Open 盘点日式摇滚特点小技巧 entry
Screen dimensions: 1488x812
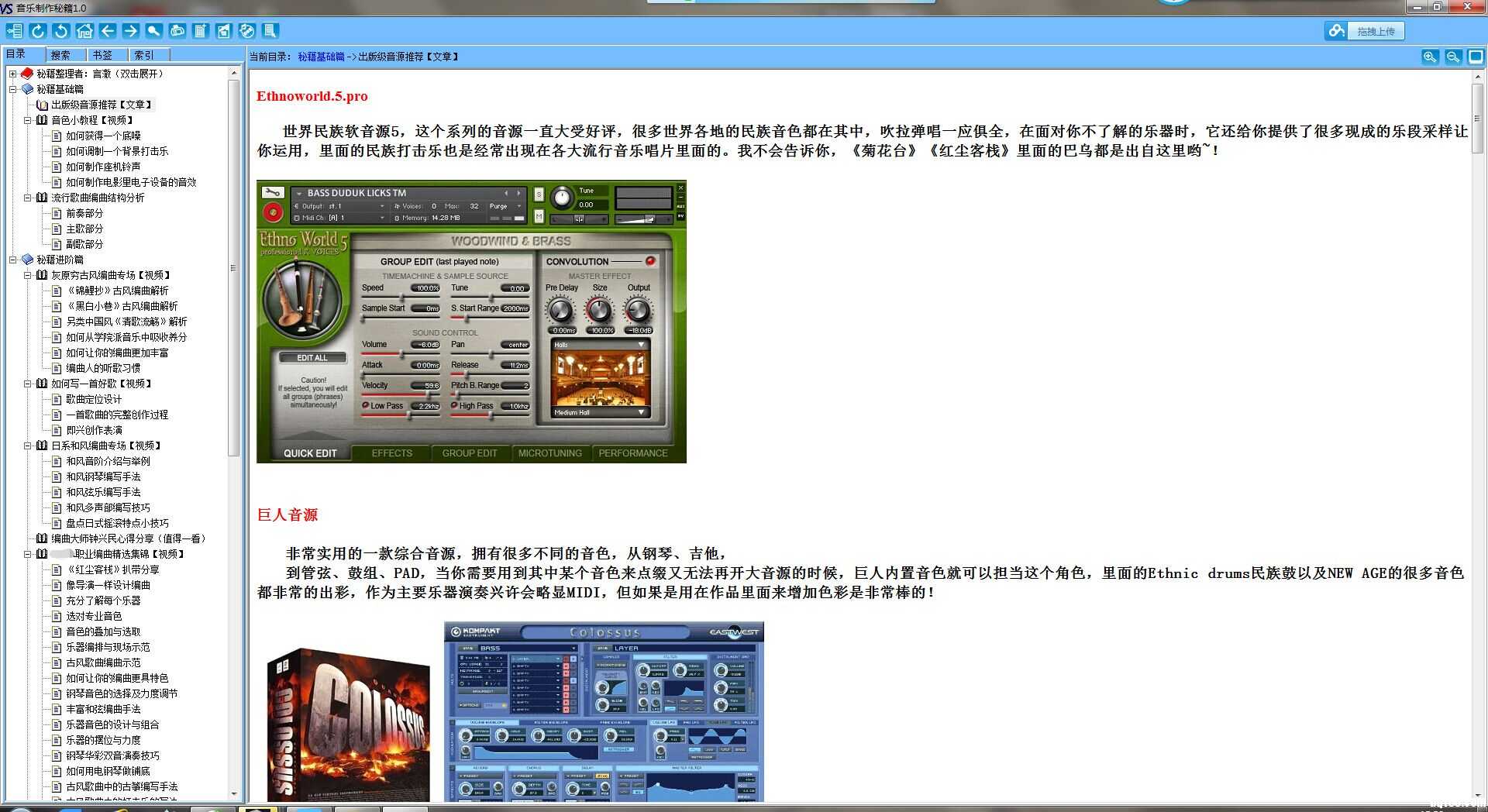tap(117, 523)
